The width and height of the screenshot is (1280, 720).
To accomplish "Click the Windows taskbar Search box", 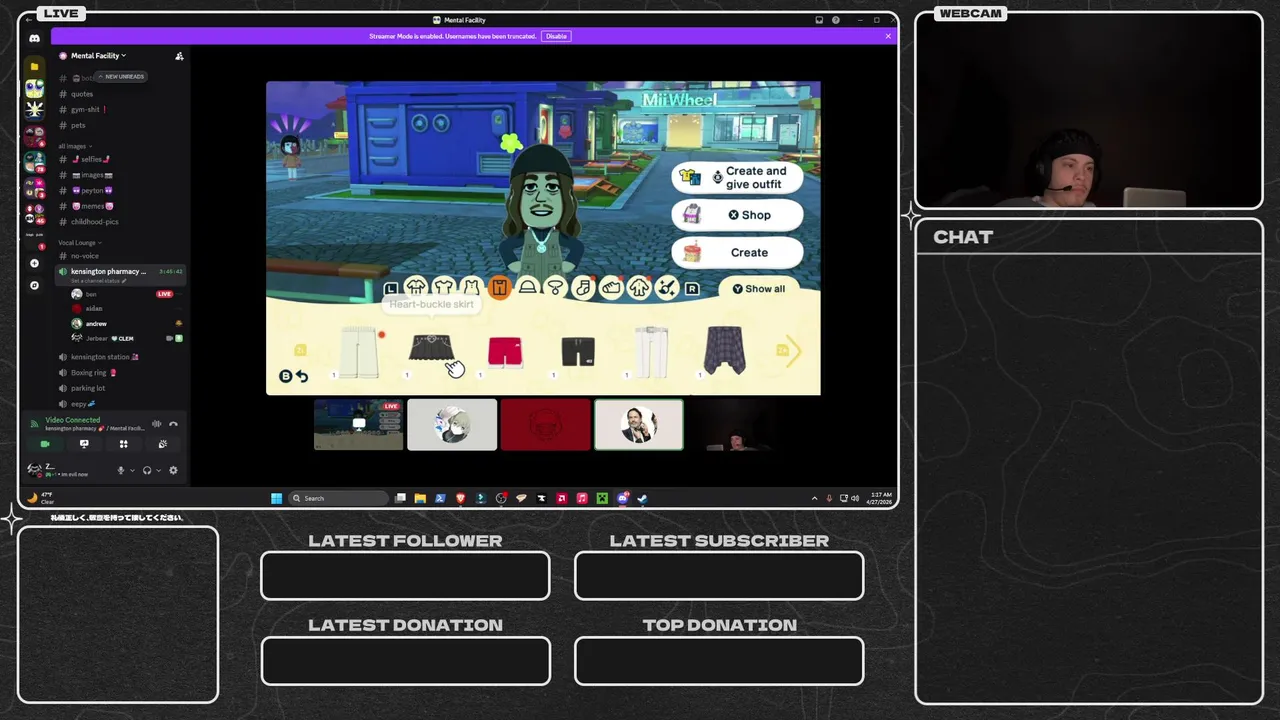I will click(x=337, y=498).
